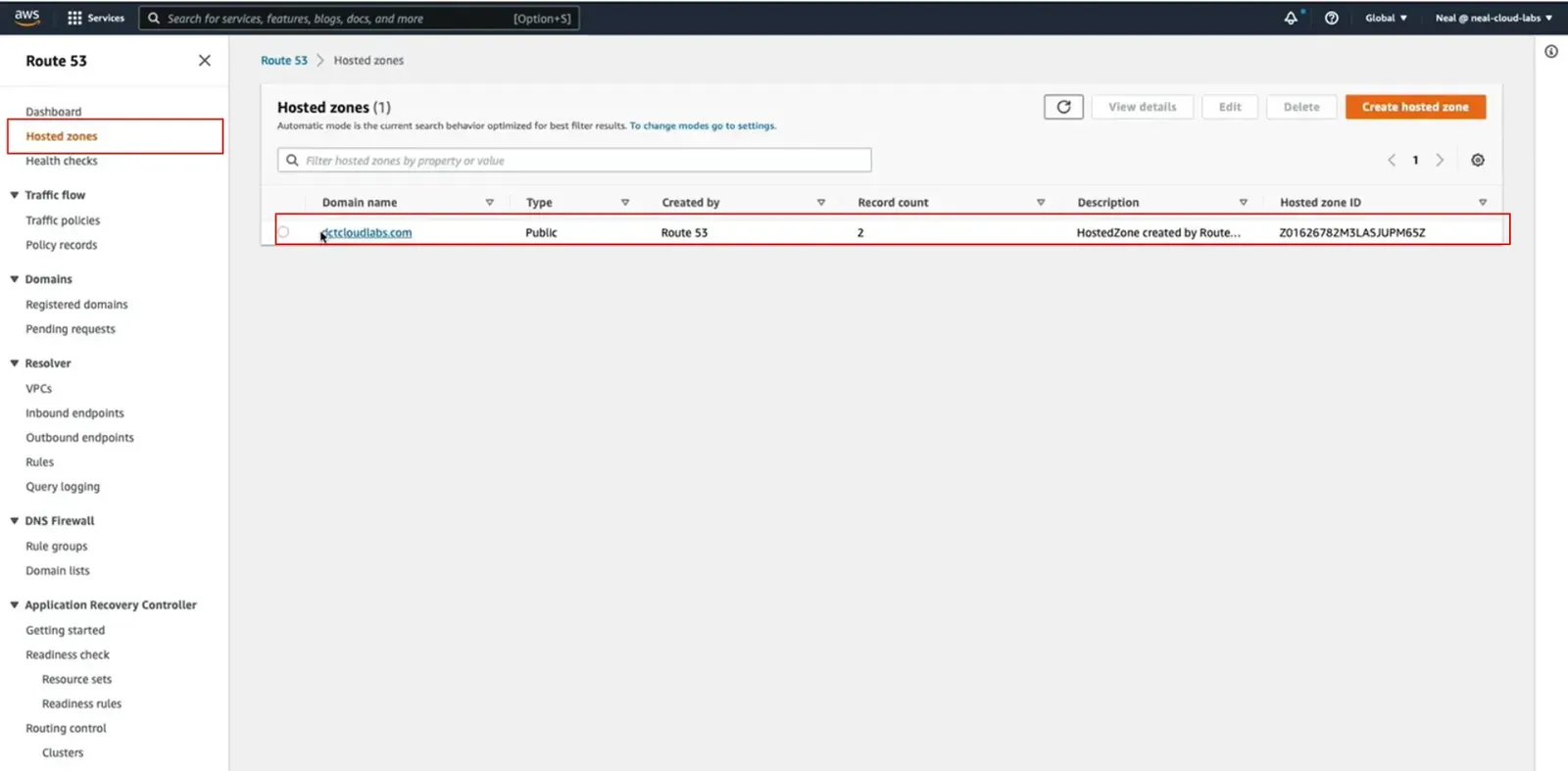This screenshot has width=1568, height=771.
Task: Click the Edit hosted zone button
Action: pos(1230,107)
